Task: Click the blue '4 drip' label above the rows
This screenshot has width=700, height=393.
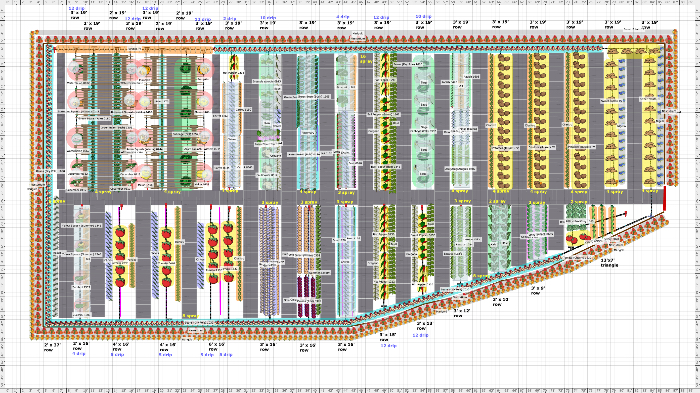Action: pos(342,17)
